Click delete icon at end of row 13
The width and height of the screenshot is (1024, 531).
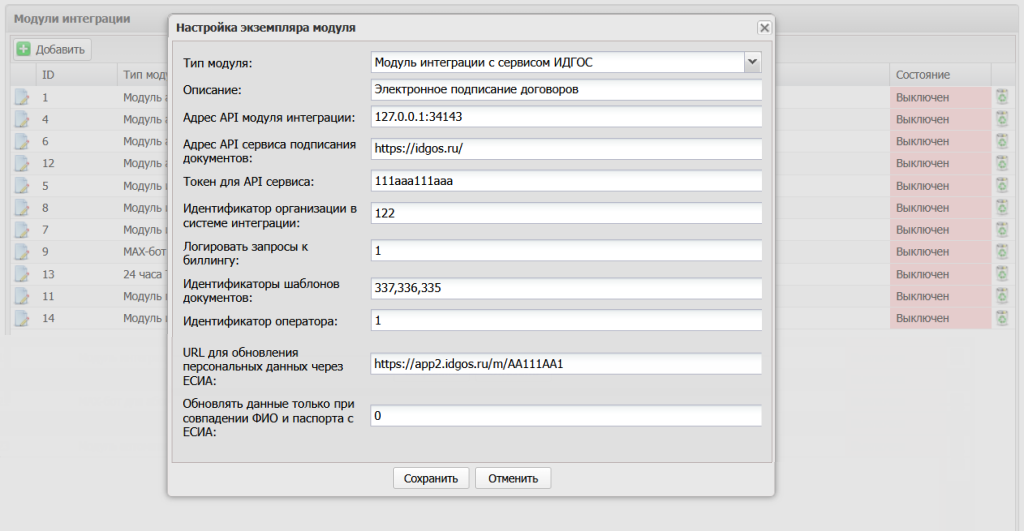1002,274
